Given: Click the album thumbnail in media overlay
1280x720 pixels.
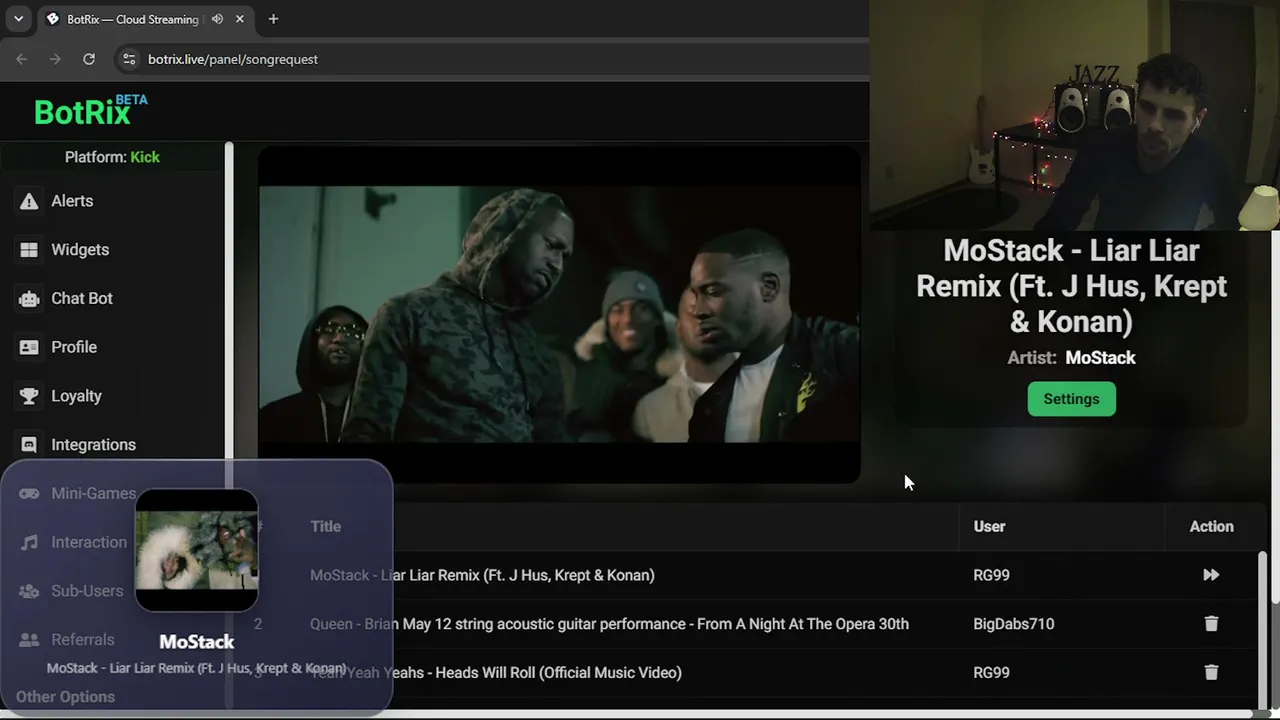Looking at the screenshot, I should pyautogui.click(x=196, y=550).
